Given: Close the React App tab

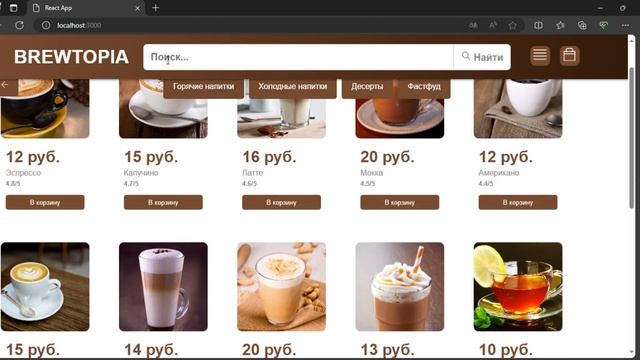Looking at the screenshot, I should (x=138, y=8).
